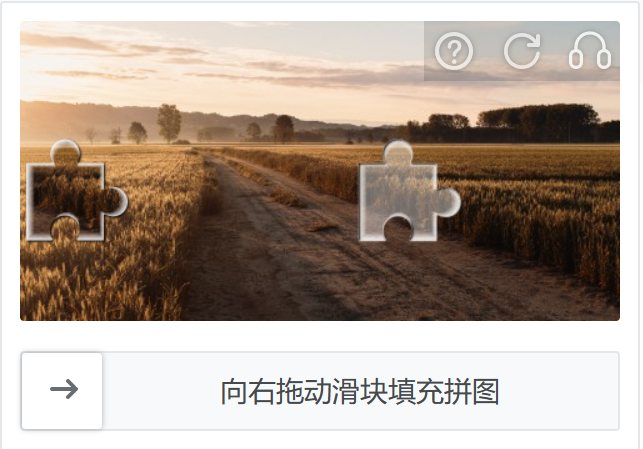Click the top knob of the translucent target slot
Screen dimensions: 643x449
pos(398,152)
